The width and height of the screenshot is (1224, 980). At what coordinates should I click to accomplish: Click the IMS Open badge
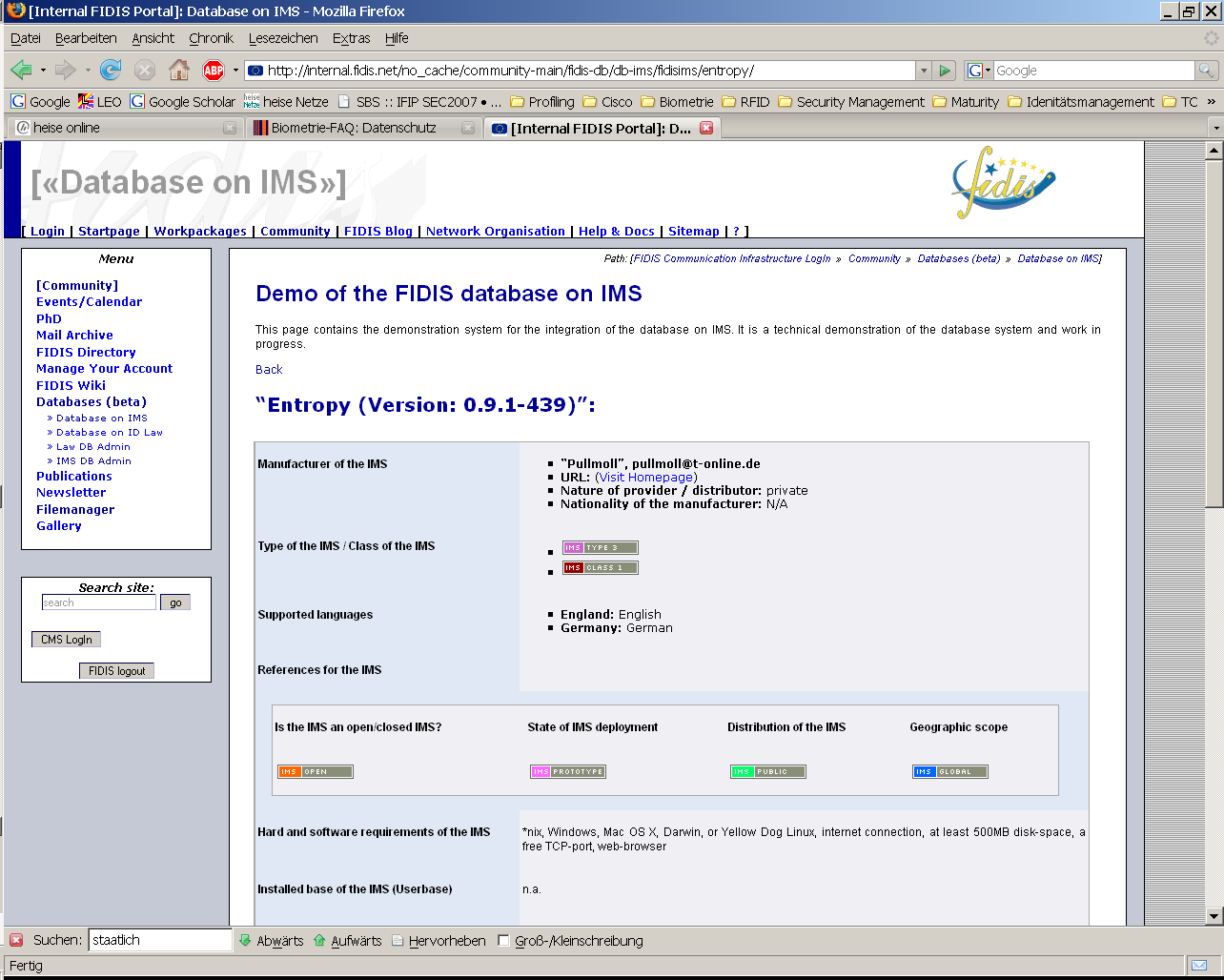[x=316, y=772]
